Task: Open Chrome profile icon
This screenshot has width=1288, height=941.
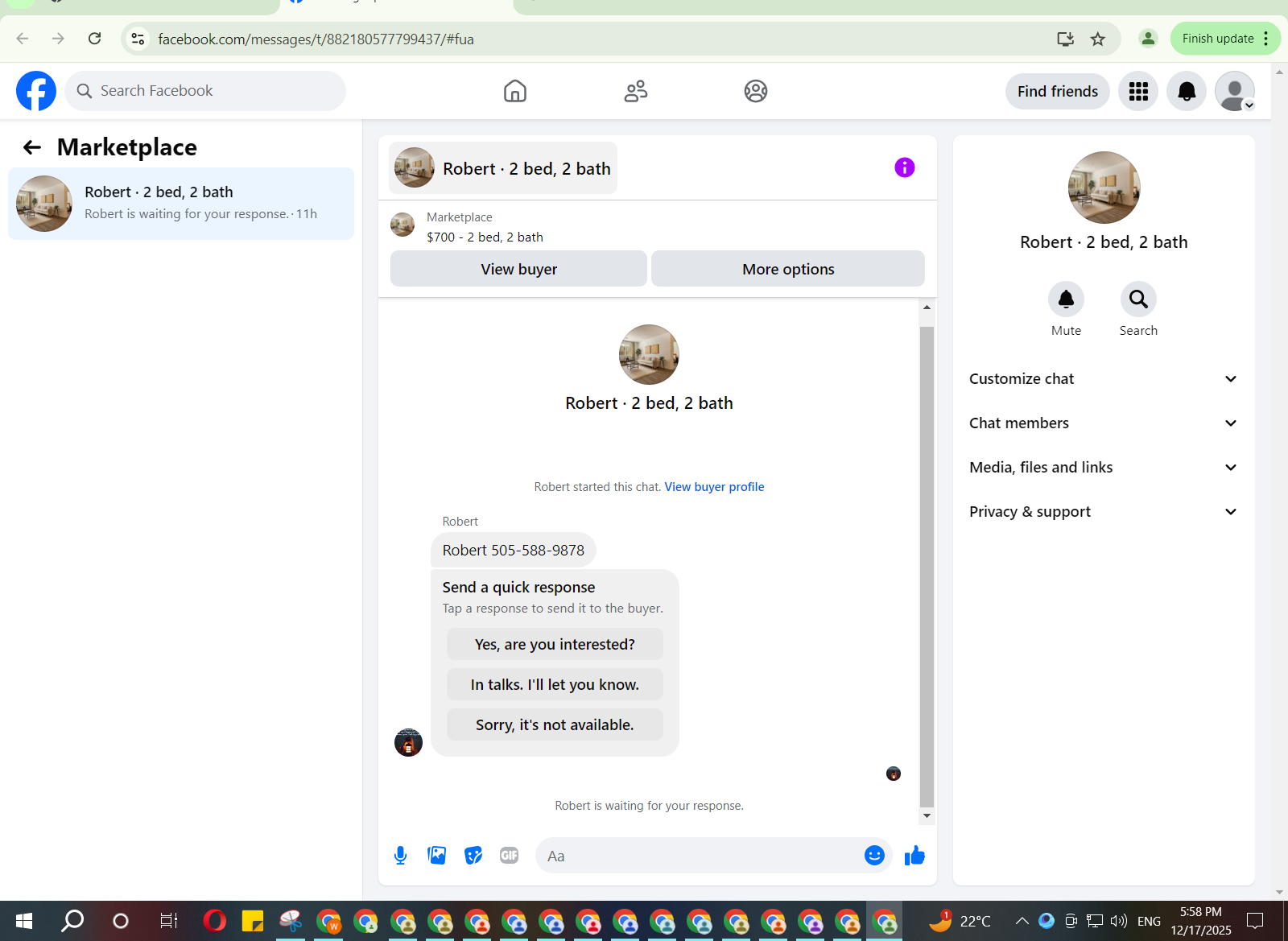Action: (x=1148, y=39)
